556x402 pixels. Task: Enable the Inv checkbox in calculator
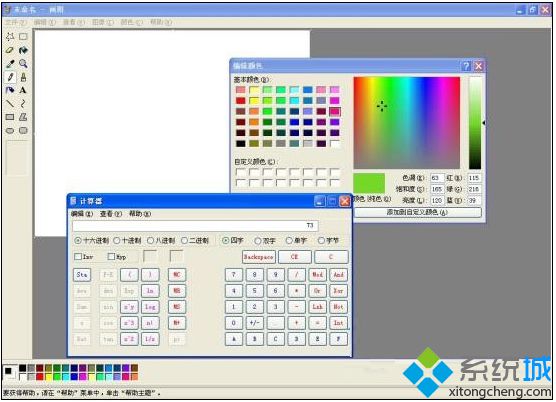click(x=78, y=257)
